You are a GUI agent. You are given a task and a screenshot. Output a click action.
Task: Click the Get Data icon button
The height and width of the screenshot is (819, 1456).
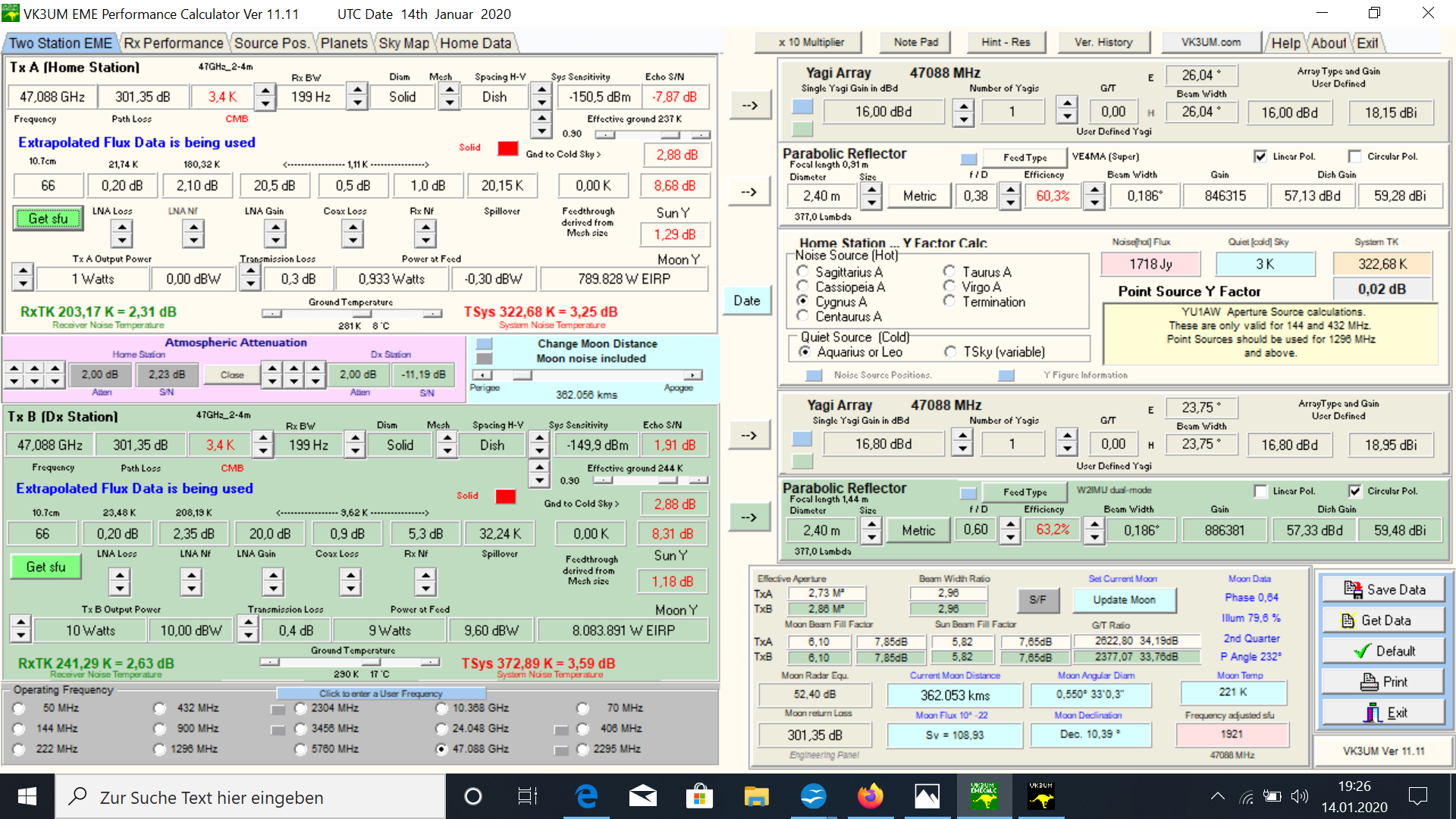[x=1383, y=620]
